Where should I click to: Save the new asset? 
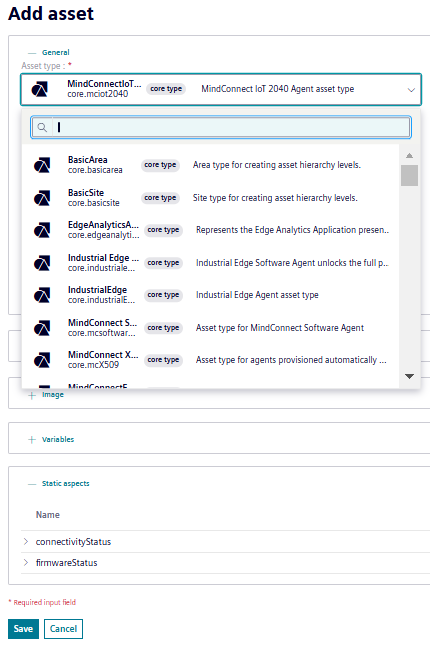tap(23, 629)
